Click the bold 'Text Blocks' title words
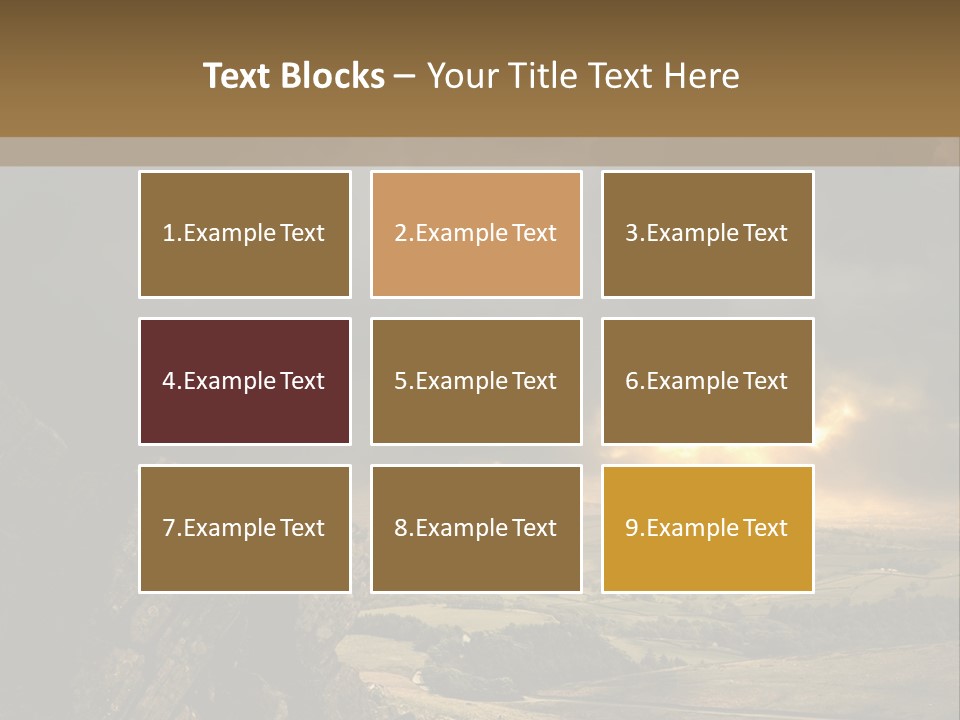This screenshot has height=720, width=960. coord(293,76)
